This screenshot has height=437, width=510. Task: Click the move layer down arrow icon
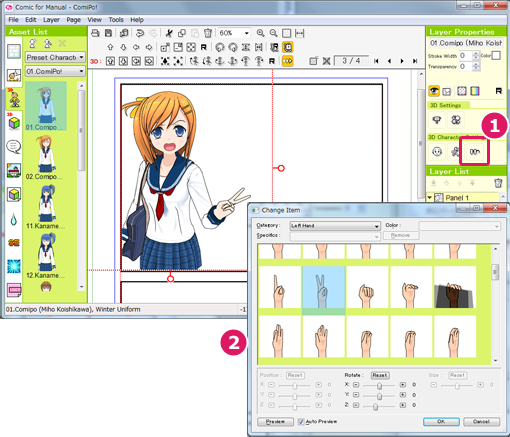(123, 47)
